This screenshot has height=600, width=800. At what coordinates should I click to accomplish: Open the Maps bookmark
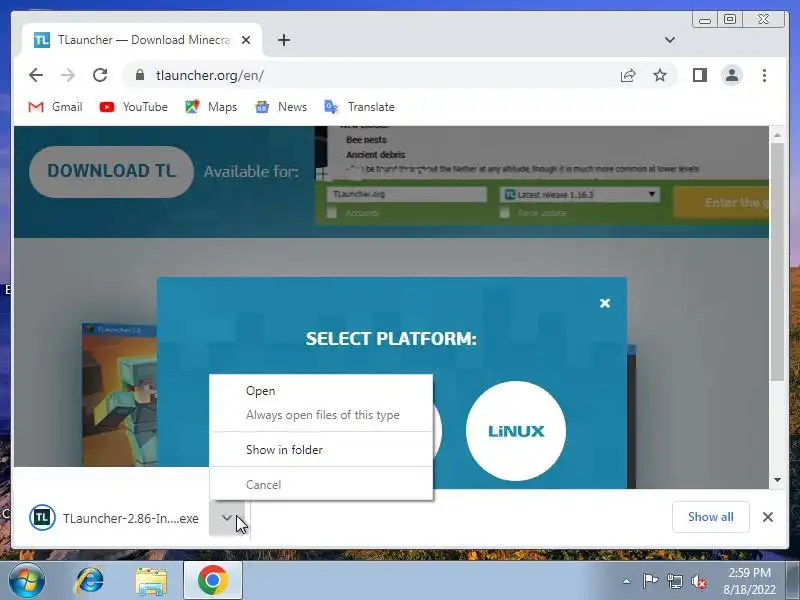coord(211,107)
